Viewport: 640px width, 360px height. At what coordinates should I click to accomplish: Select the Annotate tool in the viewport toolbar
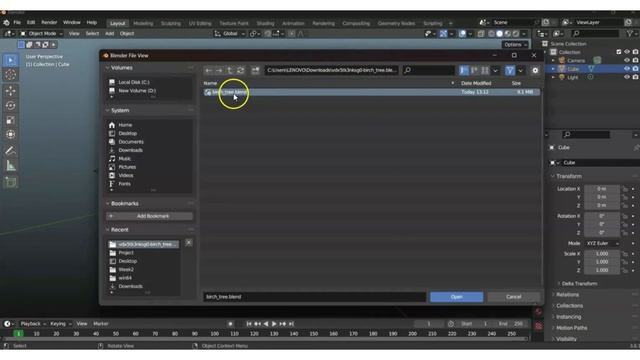tap(11, 151)
